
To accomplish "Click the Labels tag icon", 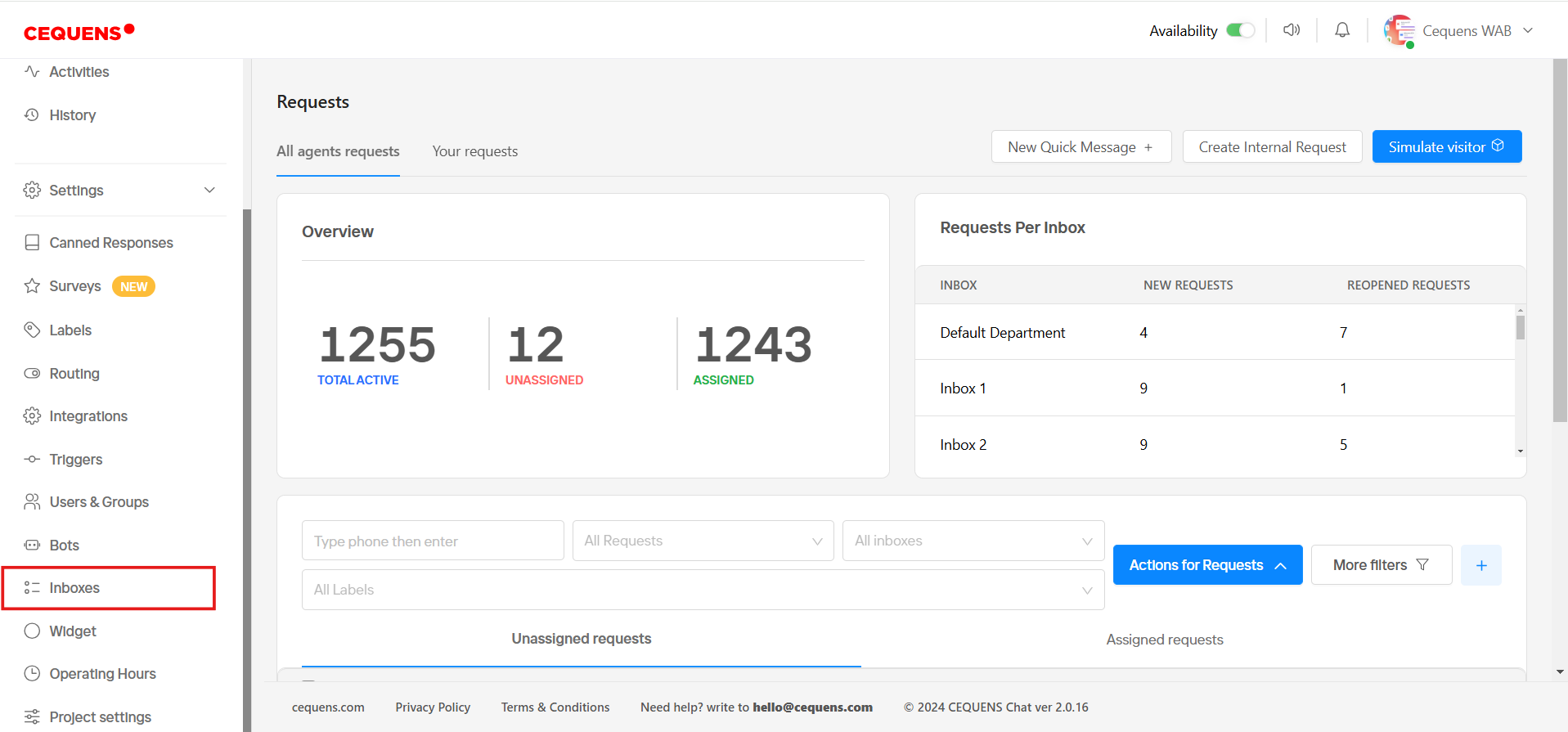I will [32, 330].
